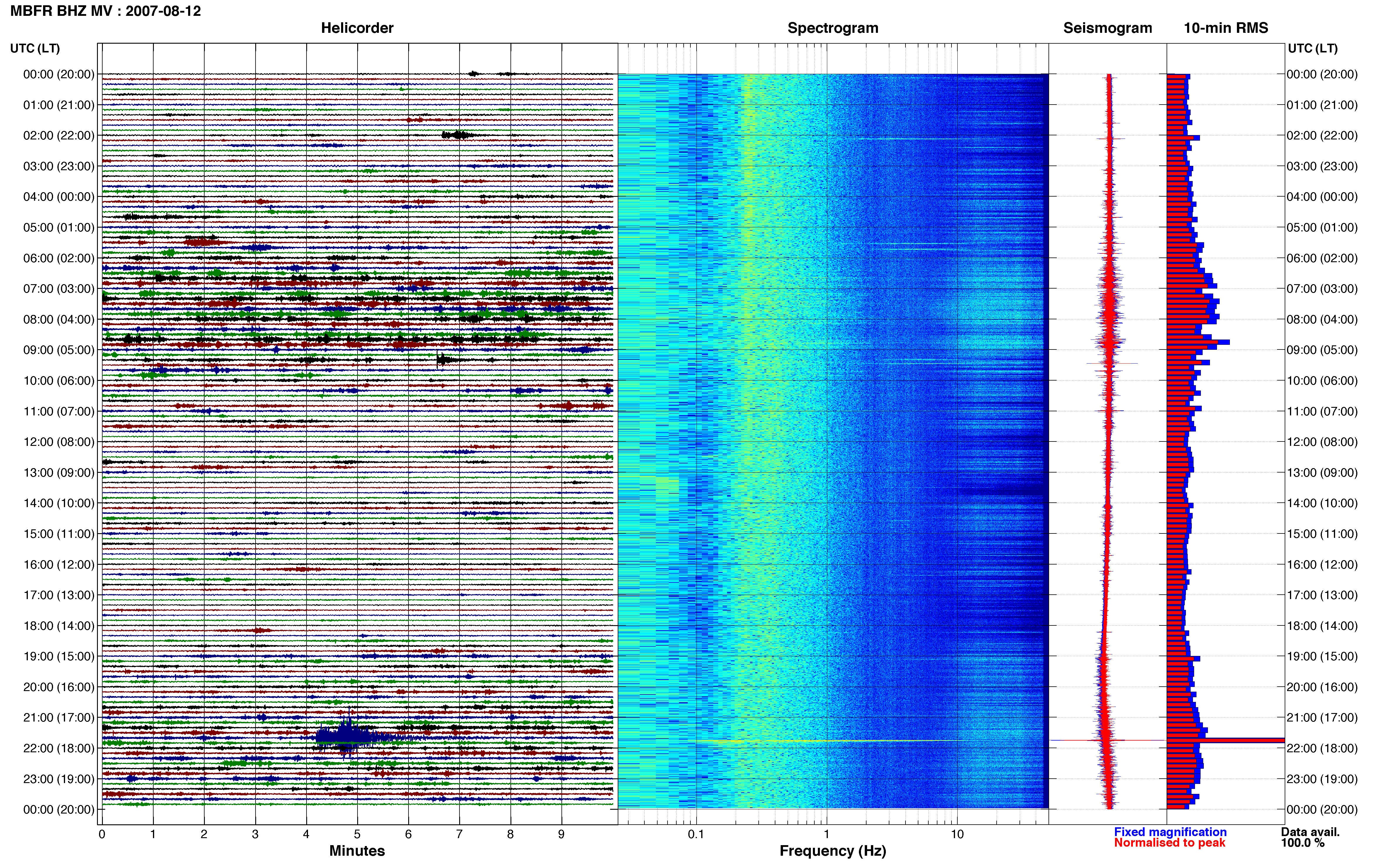Click the left 23:00 (19:00) time label
Viewport: 1389px width, 868px height.
point(59,779)
